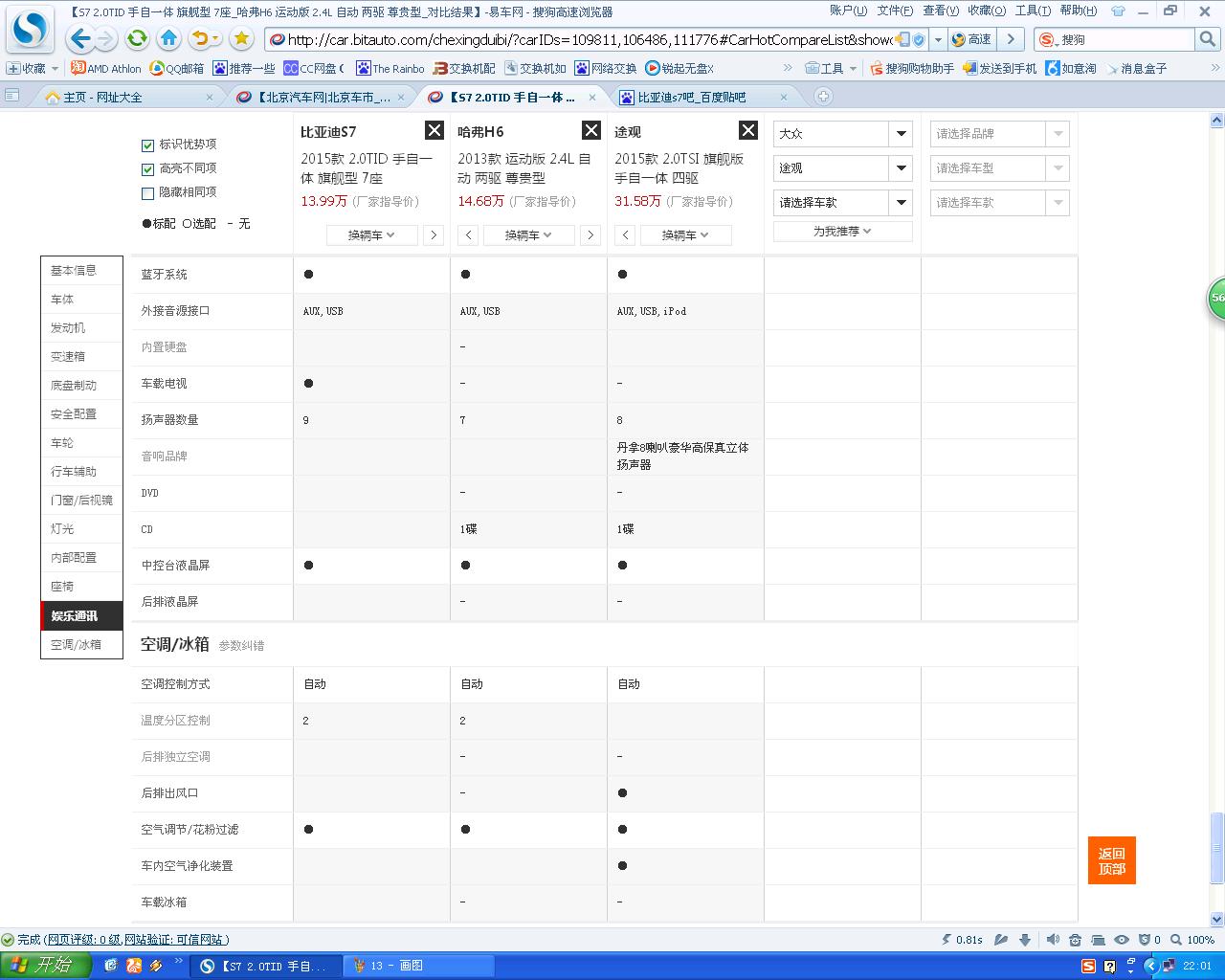Click the yellow undo closed page icon
1225x980 pixels.
click(x=201, y=39)
